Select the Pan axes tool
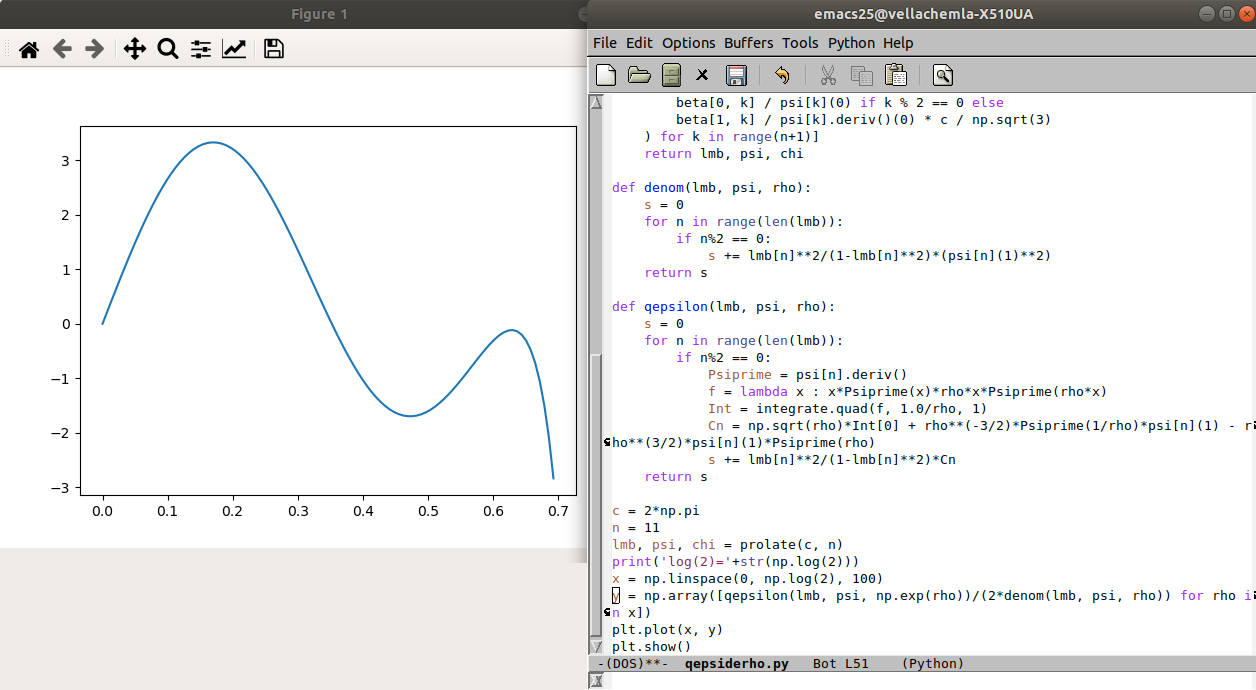The image size is (1256, 690). pyautogui.click(x=134, y=49)
